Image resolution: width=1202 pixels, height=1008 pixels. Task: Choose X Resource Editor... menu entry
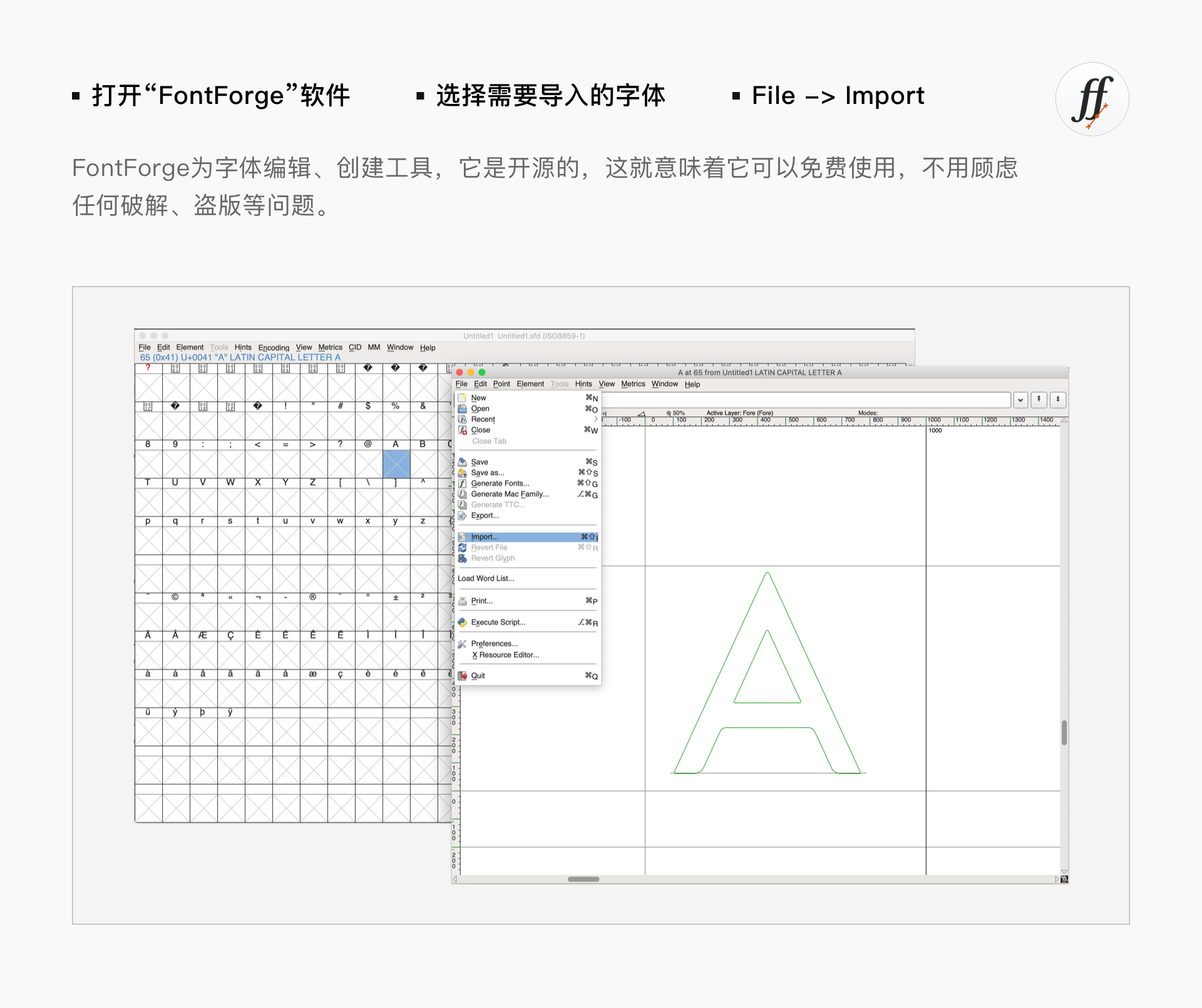coord(527,655)
